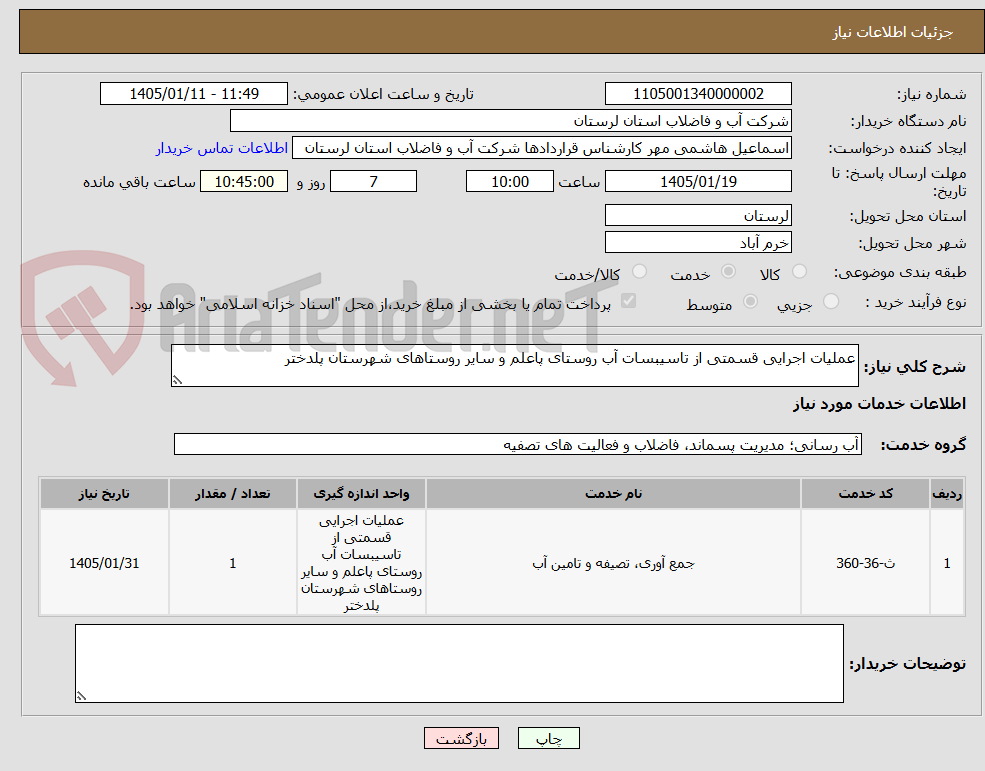Click the واحد اندازه گیری column header

coord(361,493)
